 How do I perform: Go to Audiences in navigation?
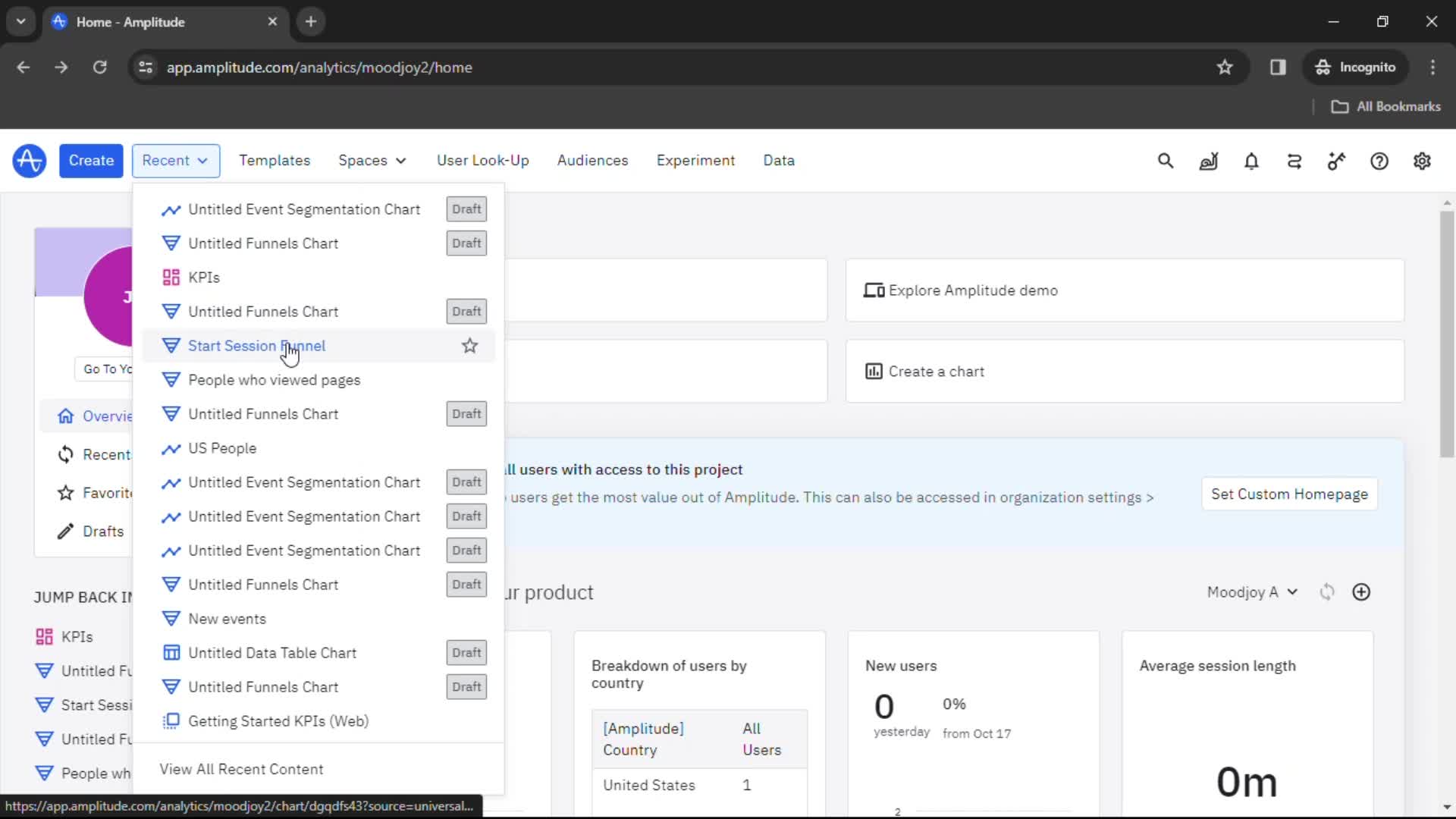[x=592, y=161]
